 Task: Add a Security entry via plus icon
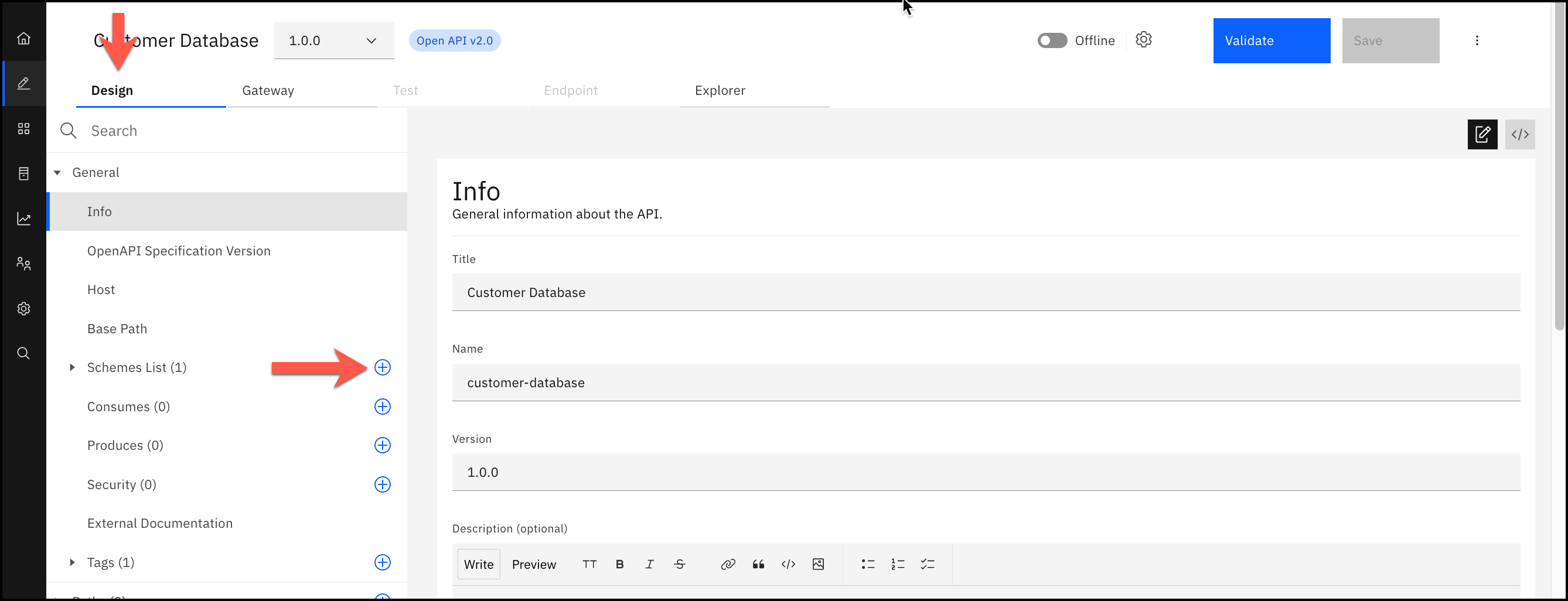coord(382,485)
